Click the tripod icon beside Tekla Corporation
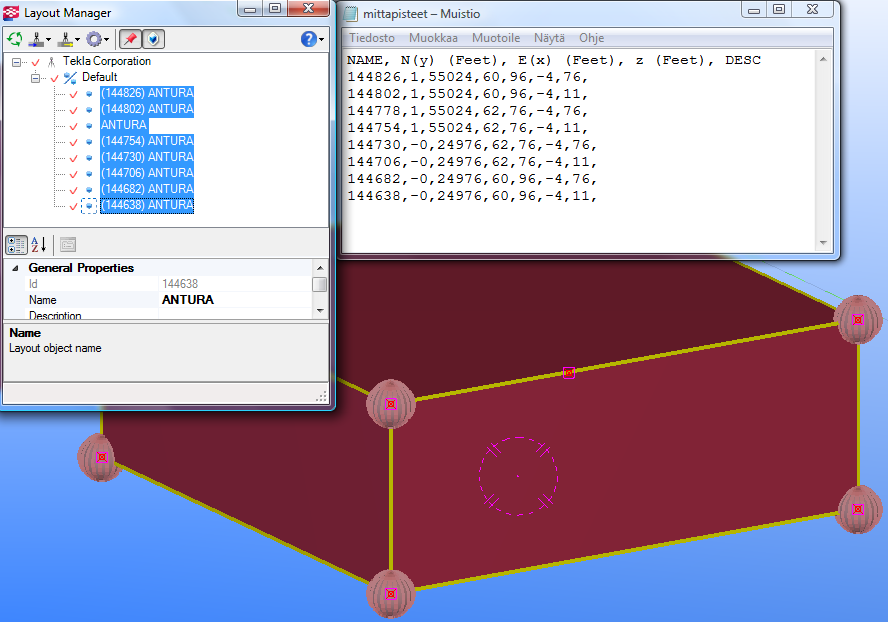Screen dimensions: 888x622 click(x=52, y=62)
